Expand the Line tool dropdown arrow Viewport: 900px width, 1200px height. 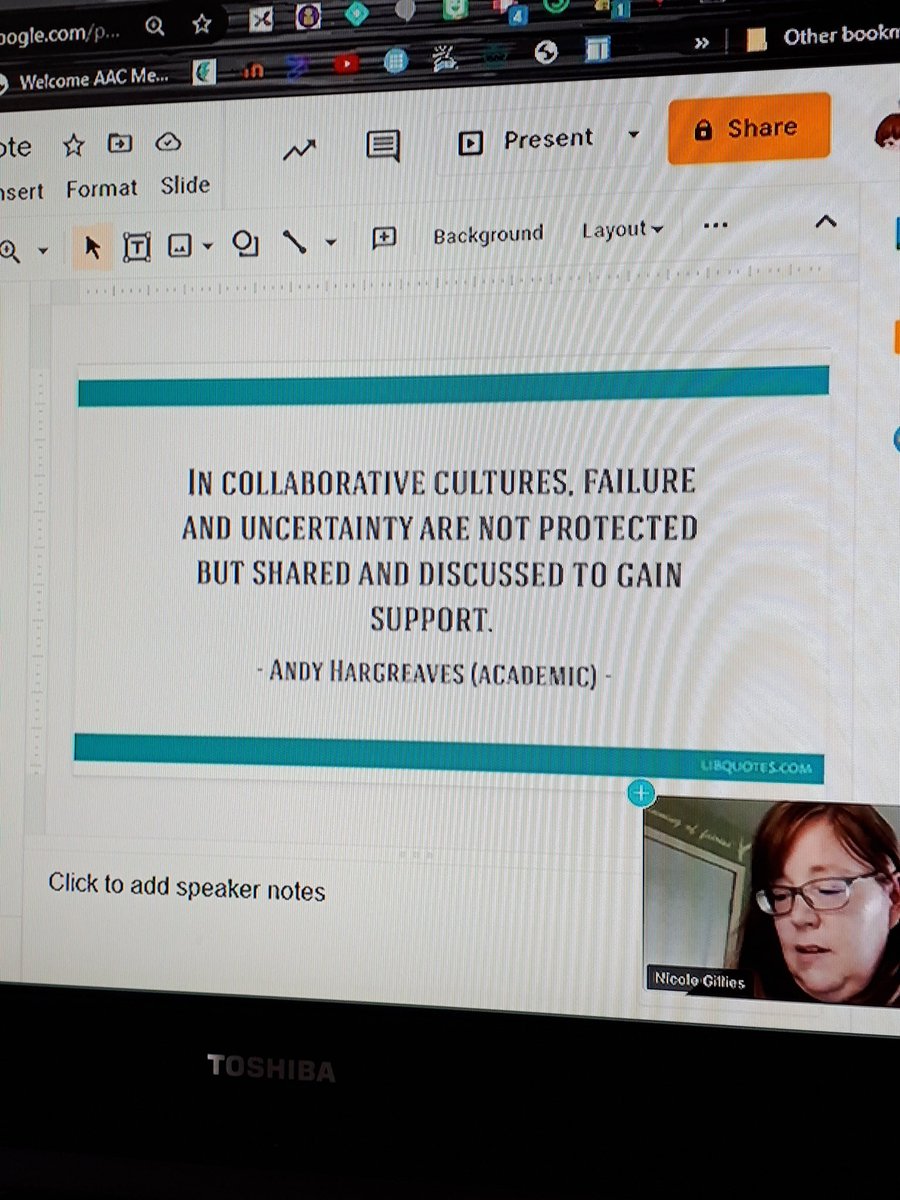tap(331, 242)
